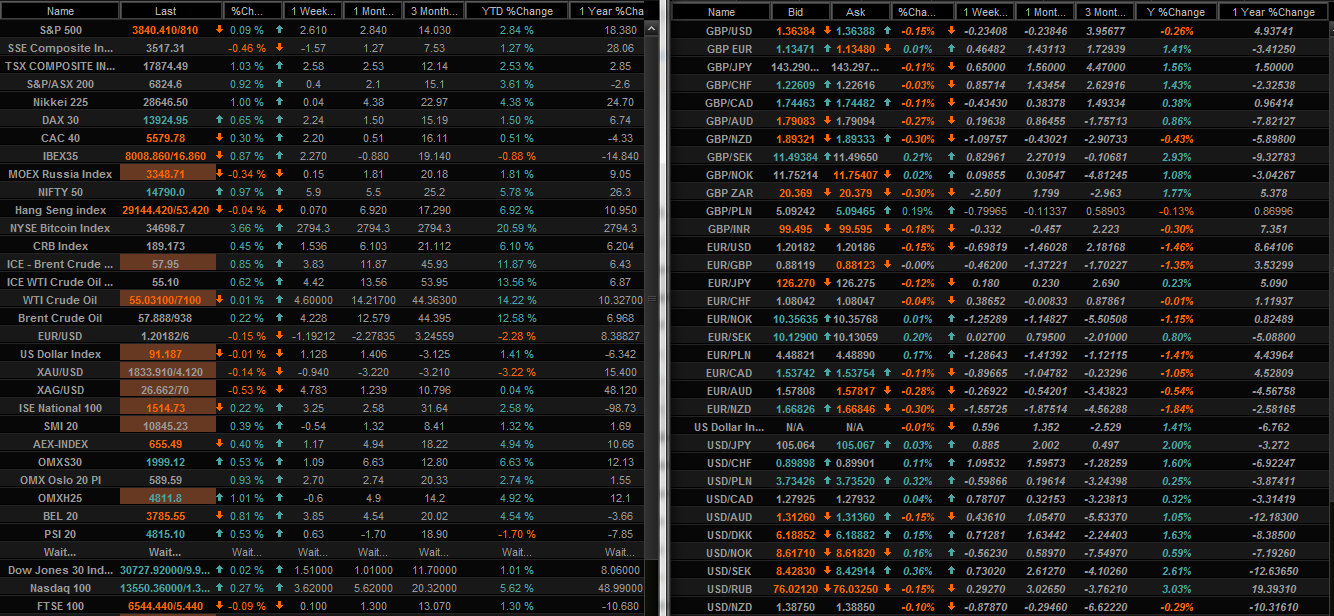Select the XAU/USD gold row
This screenshot has height=616, width=1334.
click(x=60, y=372)
